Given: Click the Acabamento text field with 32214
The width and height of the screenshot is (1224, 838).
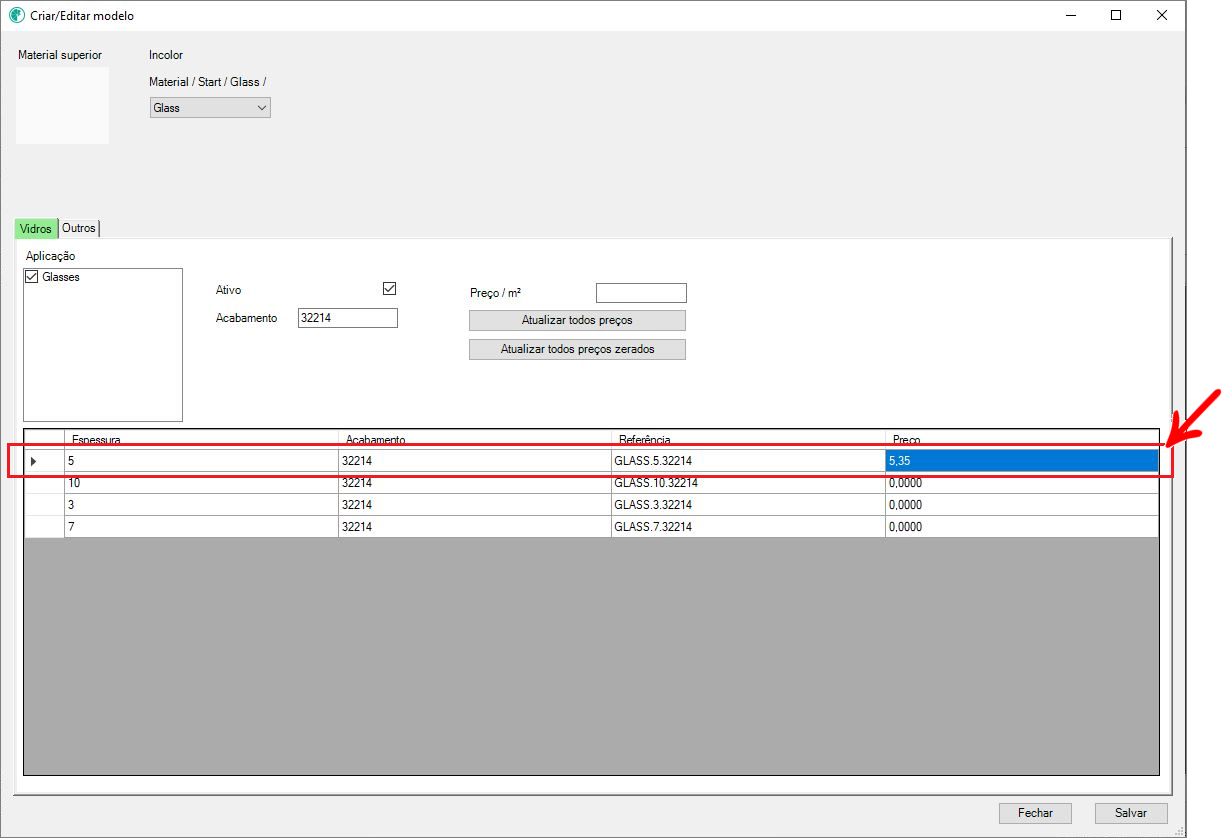Looking at the screenshot, I should [x=348, y=318].
